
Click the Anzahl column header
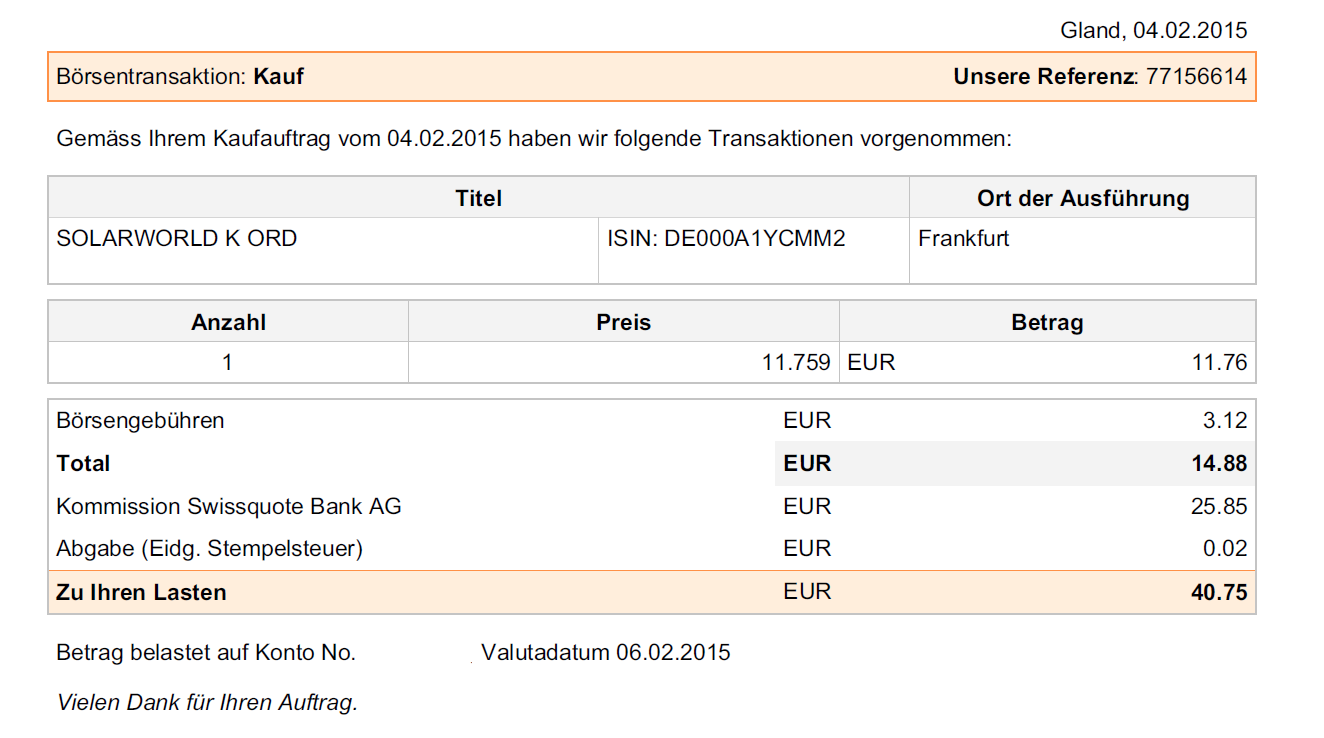[x=228, y=322]
